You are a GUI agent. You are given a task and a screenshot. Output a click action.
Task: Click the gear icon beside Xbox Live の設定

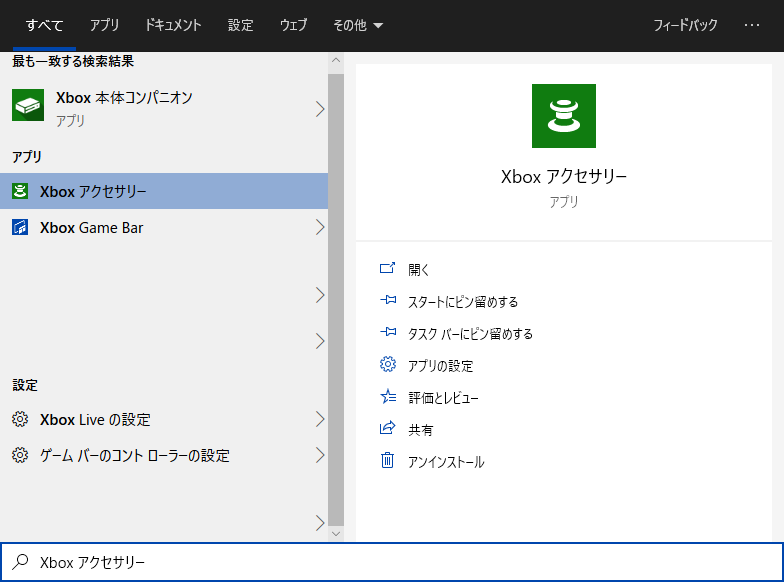coord(20,419)
